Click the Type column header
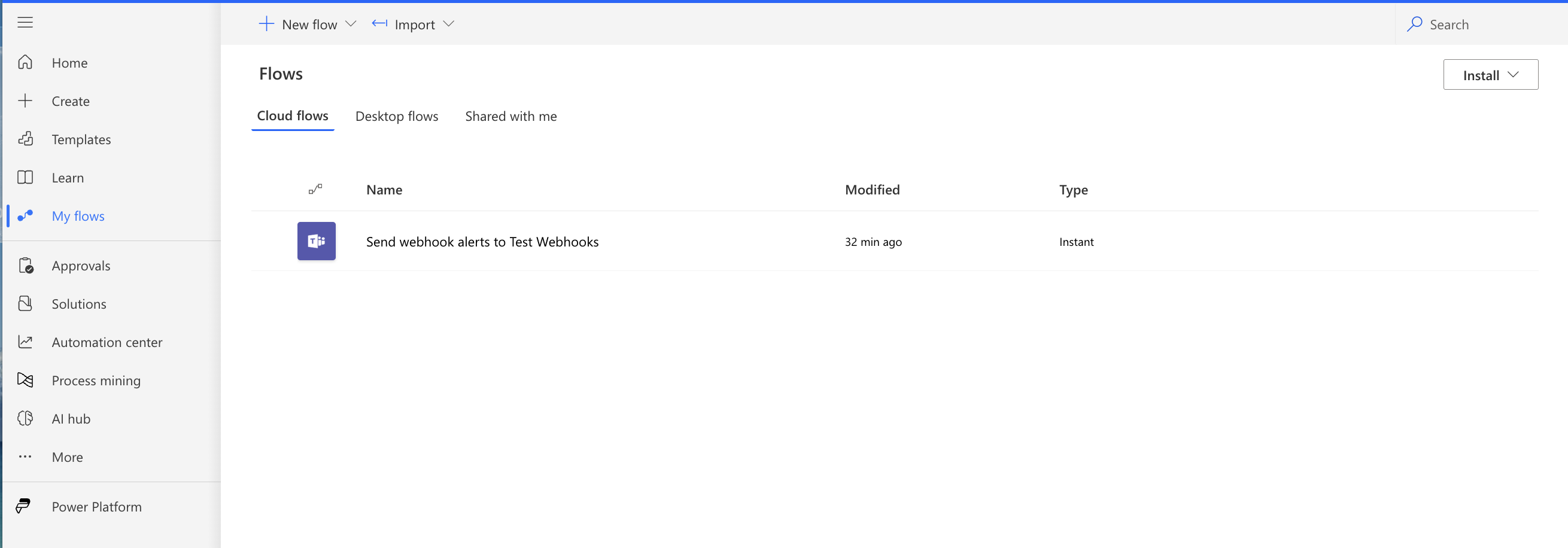 click(1073, 190)
